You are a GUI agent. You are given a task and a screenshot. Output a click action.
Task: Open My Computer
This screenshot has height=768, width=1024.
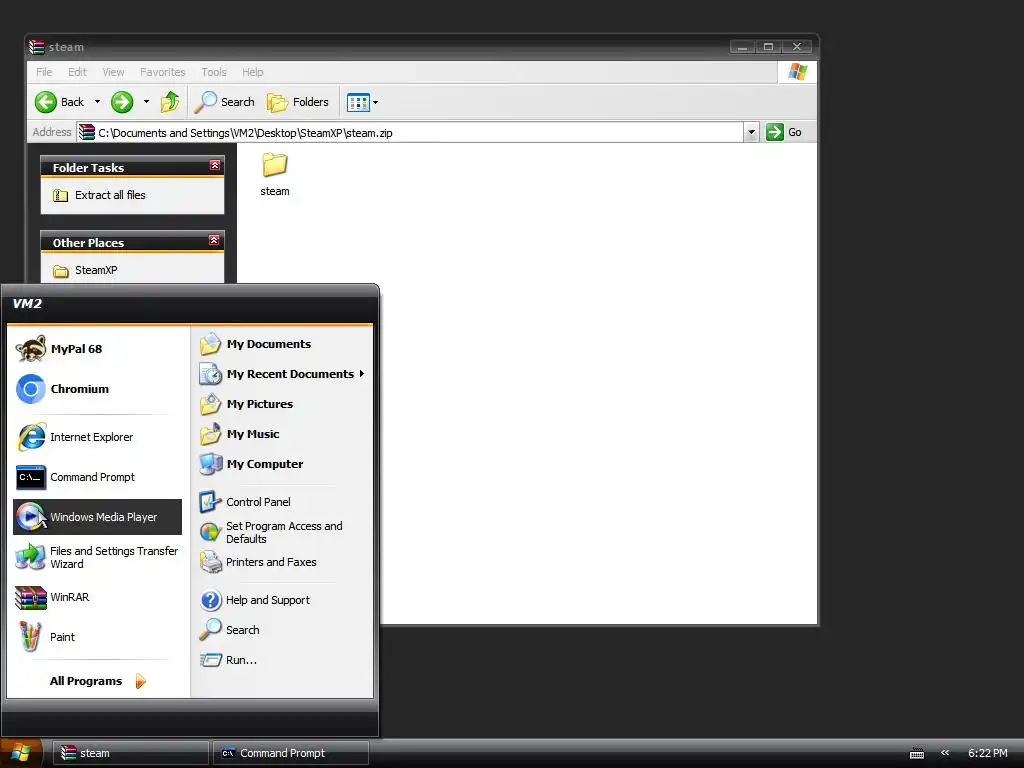coord(282,464)
